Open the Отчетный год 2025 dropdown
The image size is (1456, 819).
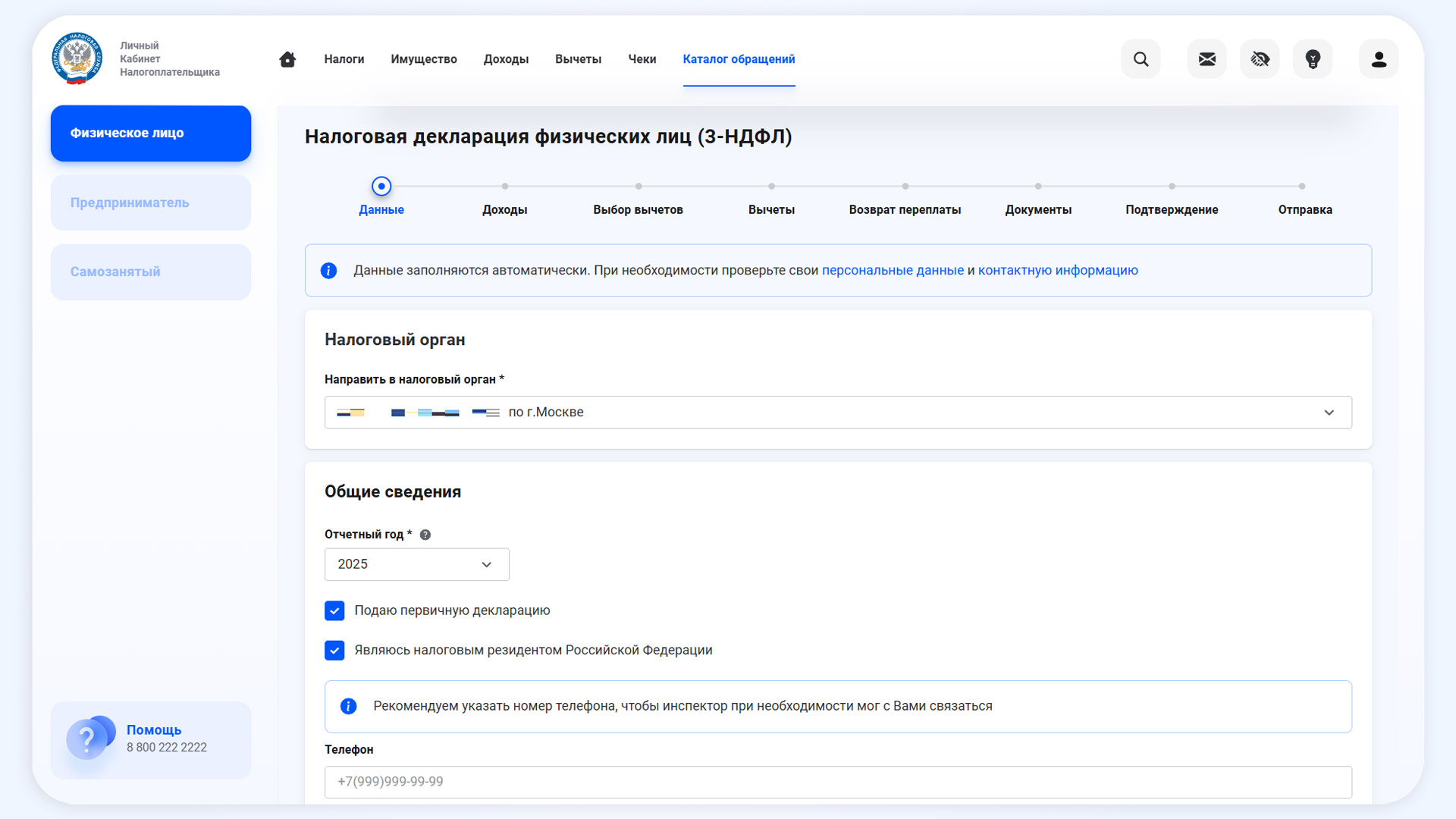416,564
